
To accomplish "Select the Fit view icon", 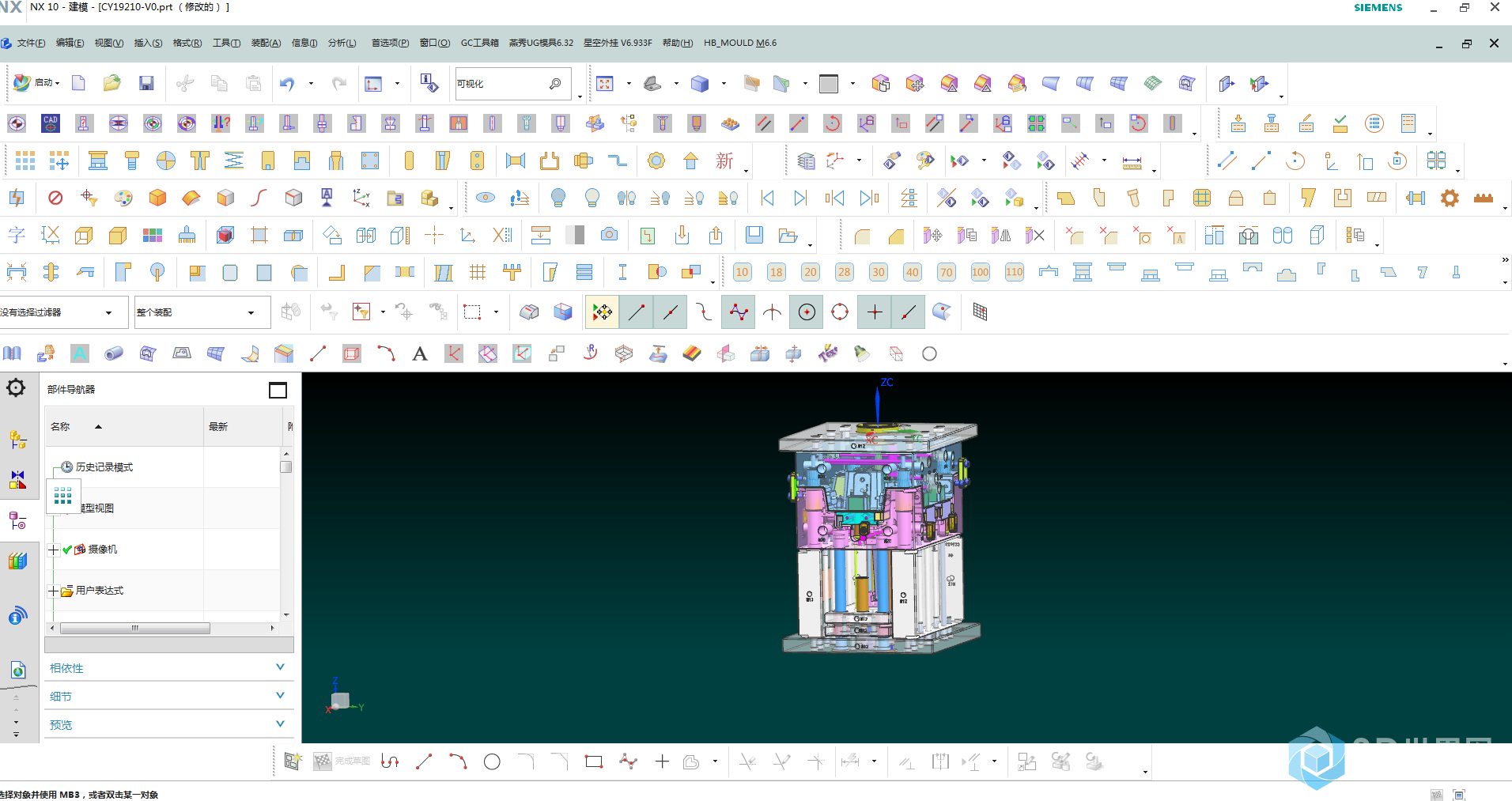I will (605, 83).
